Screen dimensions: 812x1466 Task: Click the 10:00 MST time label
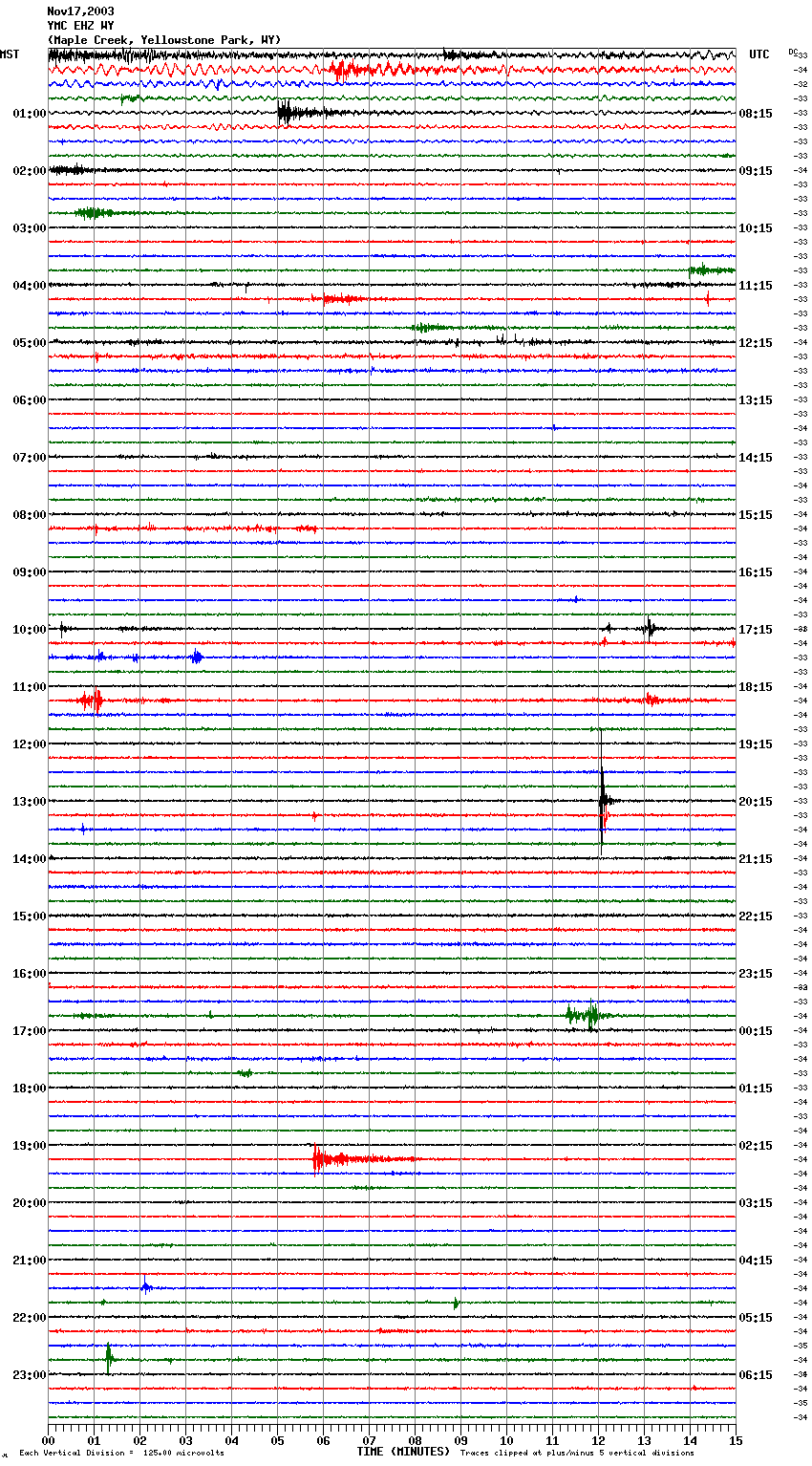[x=30, y=630]
